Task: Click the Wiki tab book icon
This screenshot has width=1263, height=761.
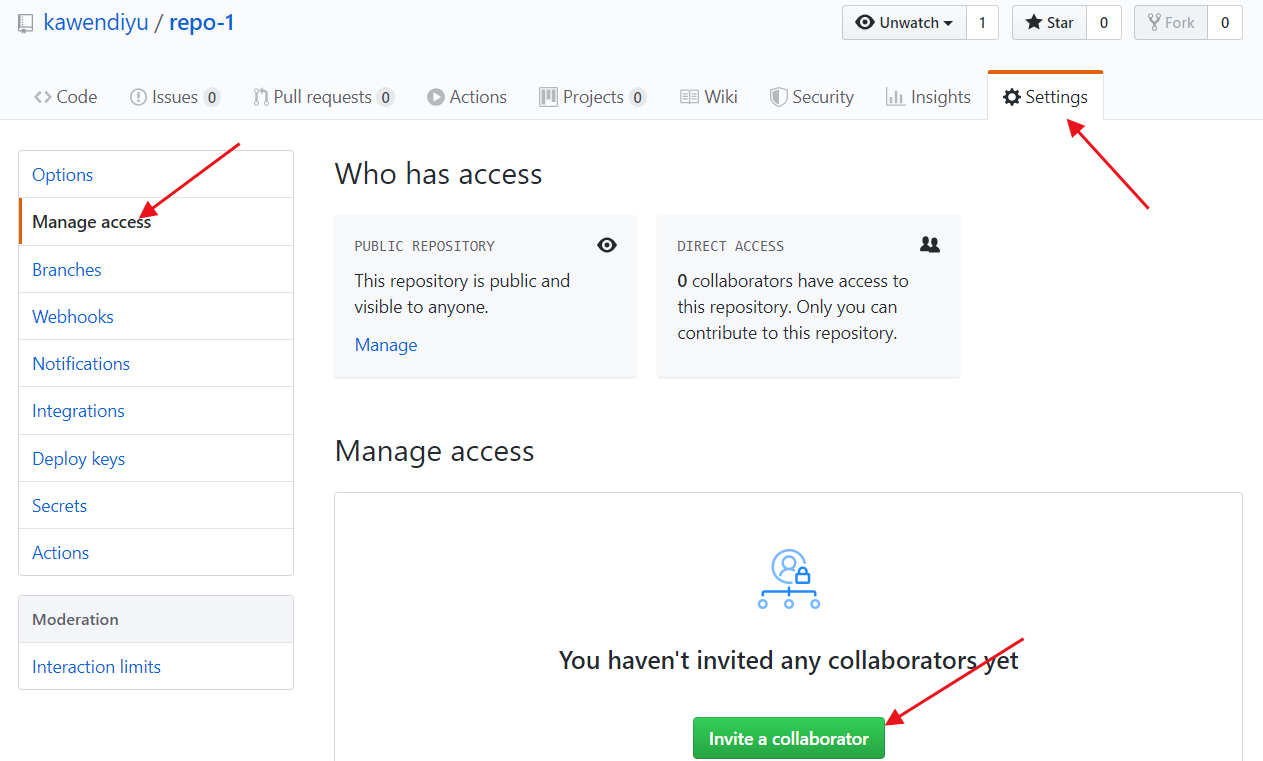Action: click(x=689, y=97)
